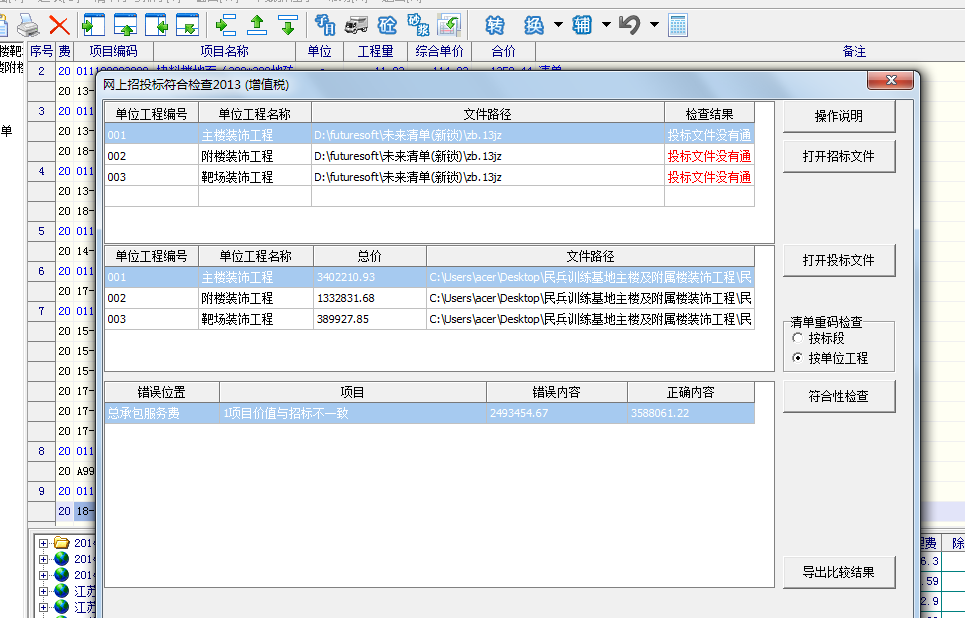This screenshot has width=965, height=618.
Task: Click the 子目 toolbar icon
Action: pyautogui.click(x=324, y=25)
